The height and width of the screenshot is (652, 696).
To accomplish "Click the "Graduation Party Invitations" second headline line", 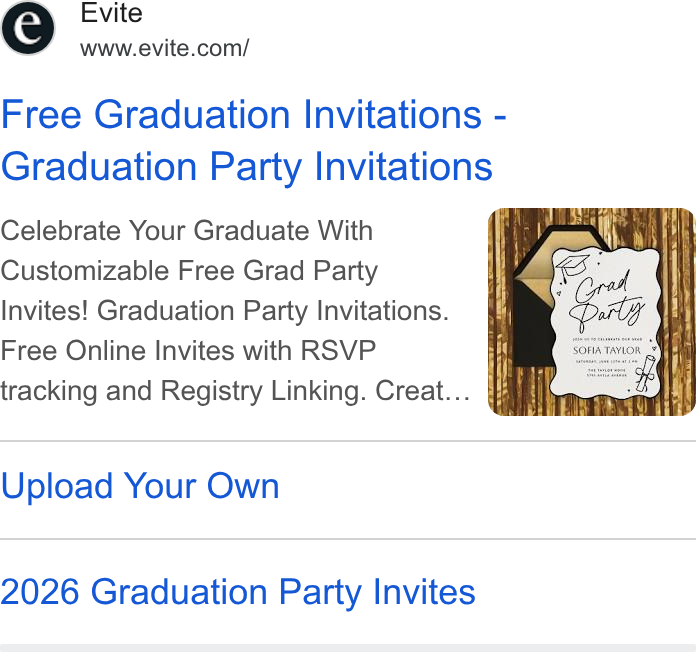I will (247, 167).
